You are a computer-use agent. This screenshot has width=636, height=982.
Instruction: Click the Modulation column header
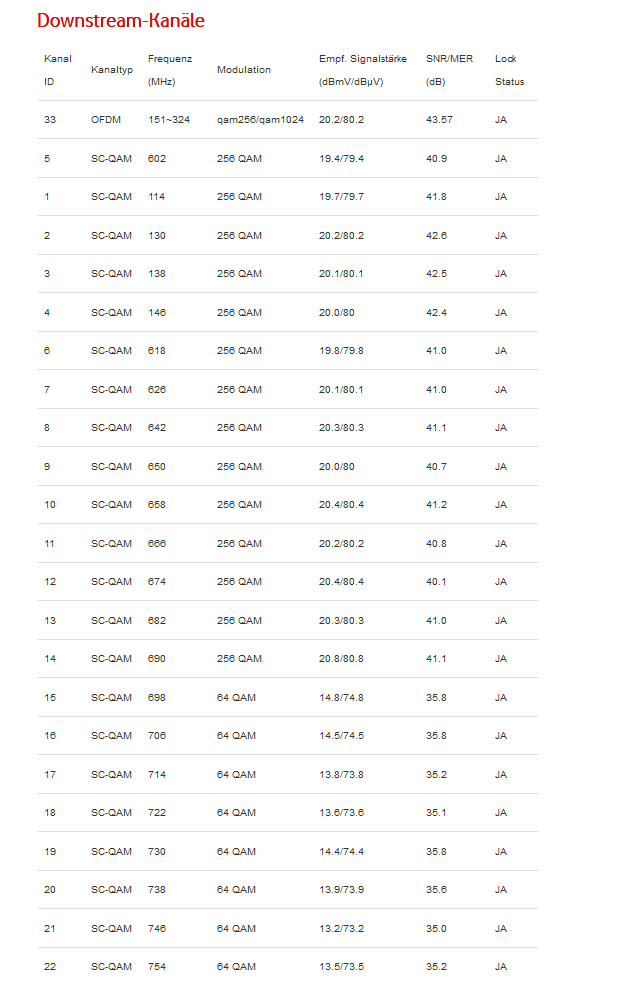(243, 70)
